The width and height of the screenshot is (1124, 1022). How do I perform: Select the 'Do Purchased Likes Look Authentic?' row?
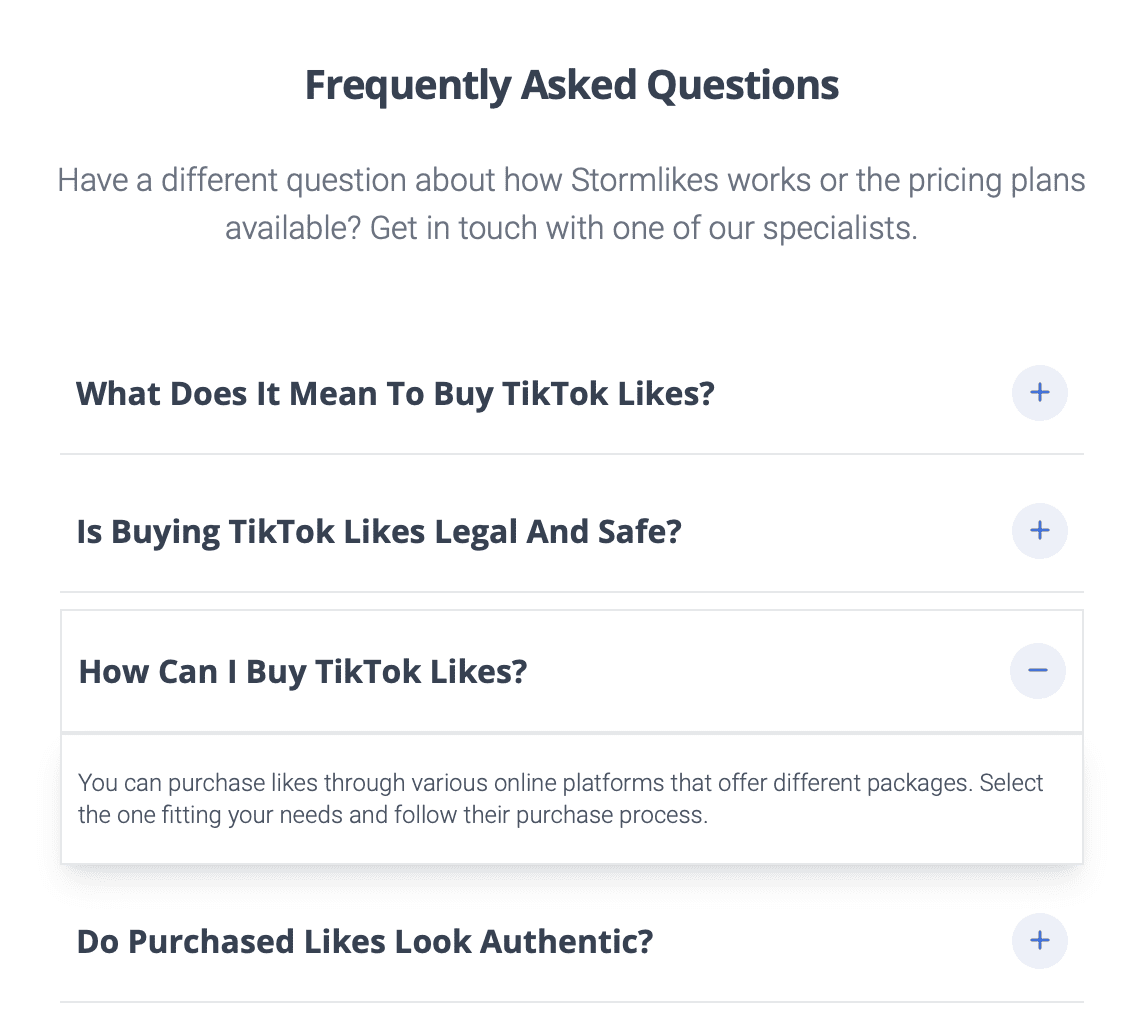364,941
